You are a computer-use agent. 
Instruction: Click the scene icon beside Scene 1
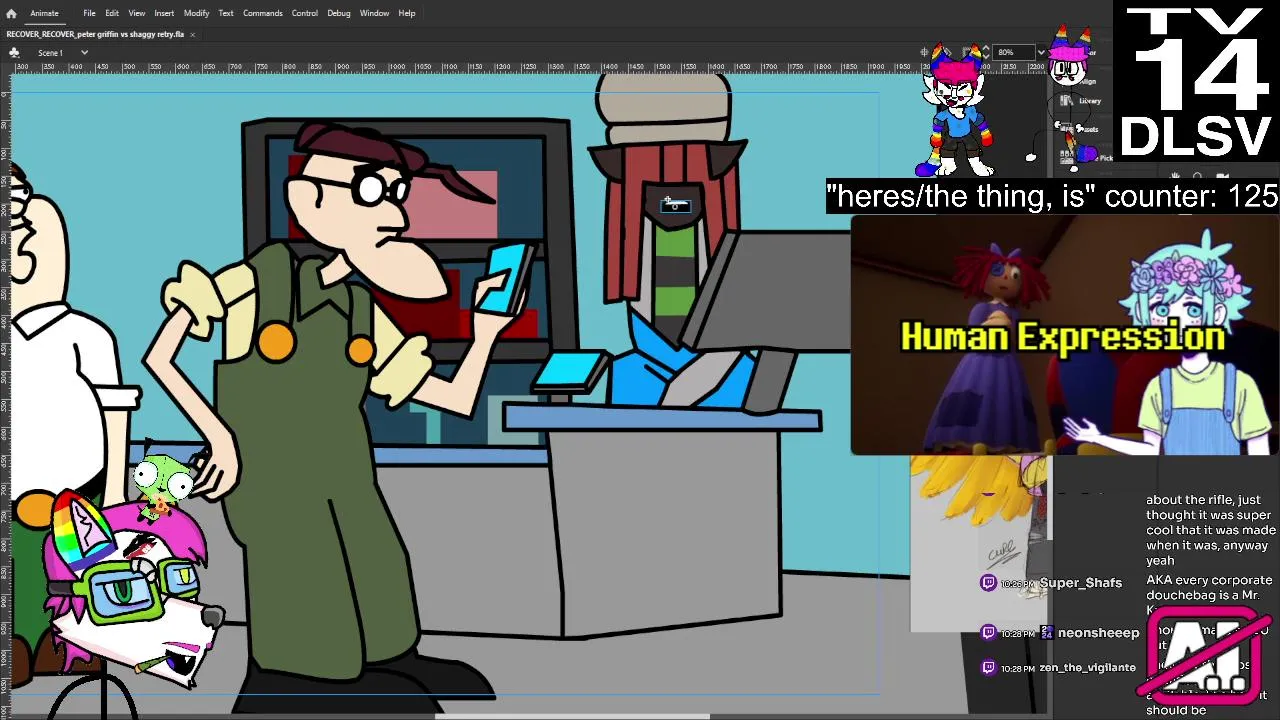click(14, 52)
